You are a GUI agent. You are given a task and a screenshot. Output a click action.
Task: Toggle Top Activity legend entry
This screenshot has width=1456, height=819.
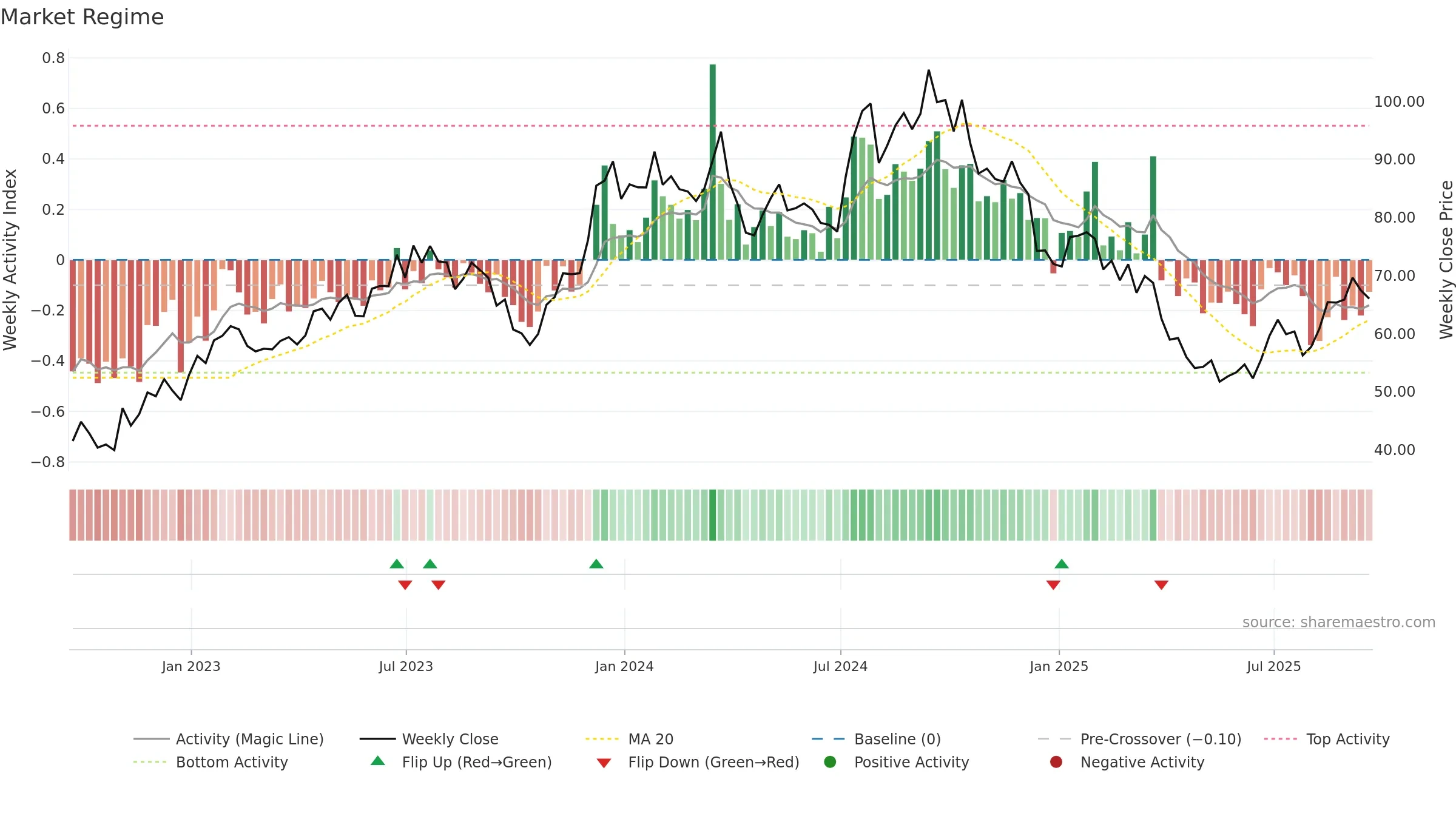[1327, 739]
